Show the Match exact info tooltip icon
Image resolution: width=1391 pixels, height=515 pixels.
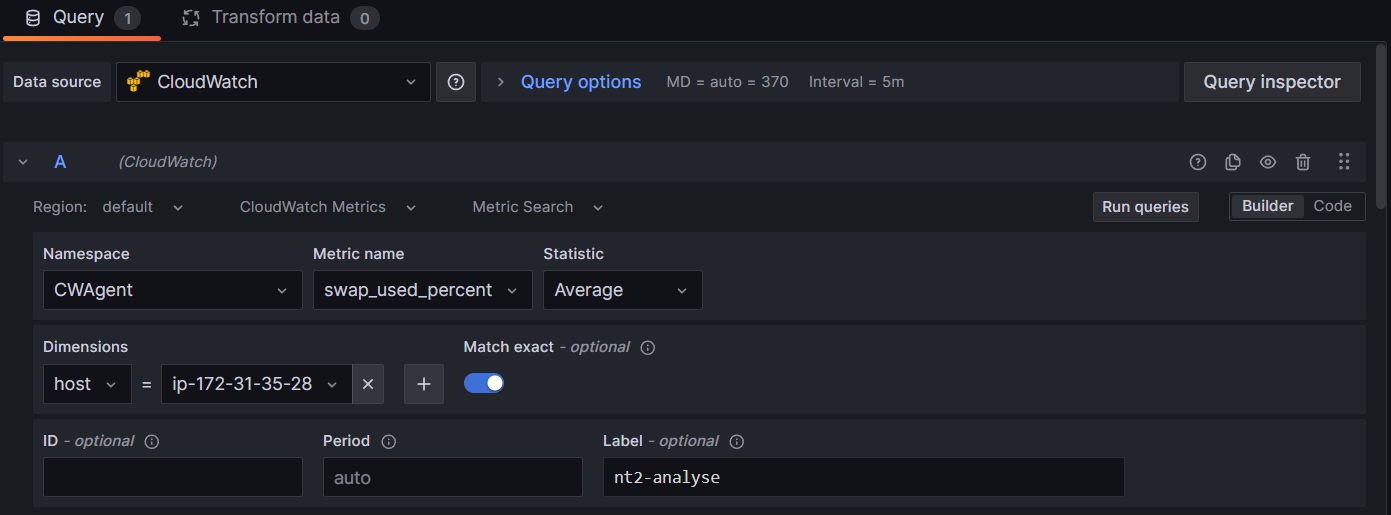point(648,348)
